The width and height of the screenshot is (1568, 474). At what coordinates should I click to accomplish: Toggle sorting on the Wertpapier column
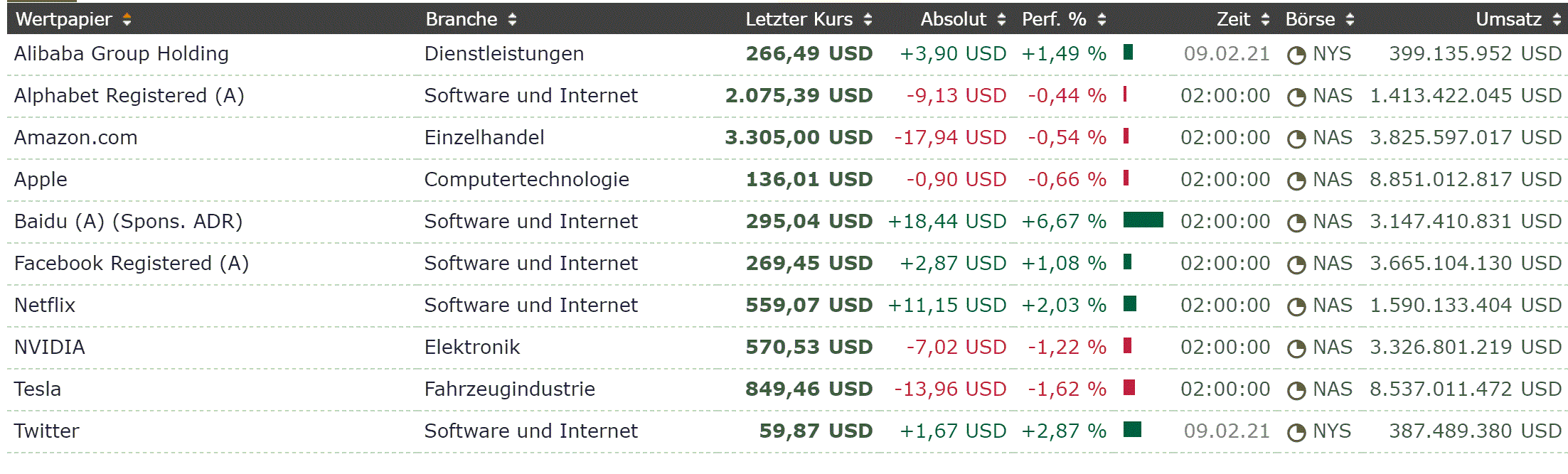point(127,19)
